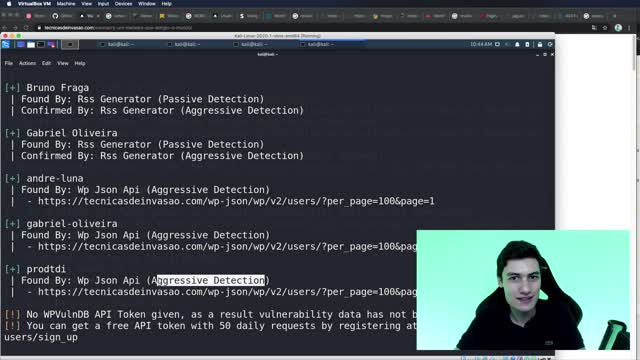Close the active Chrome tab with its x
640x360 pixels.
pyautogui.click(x=98, y=16)
